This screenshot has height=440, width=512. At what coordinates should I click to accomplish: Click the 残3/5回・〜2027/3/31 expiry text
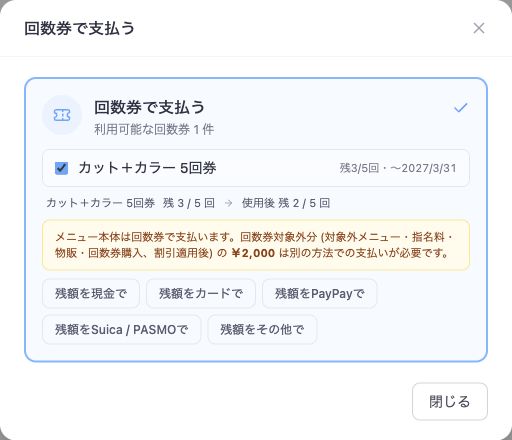[398, 168]
